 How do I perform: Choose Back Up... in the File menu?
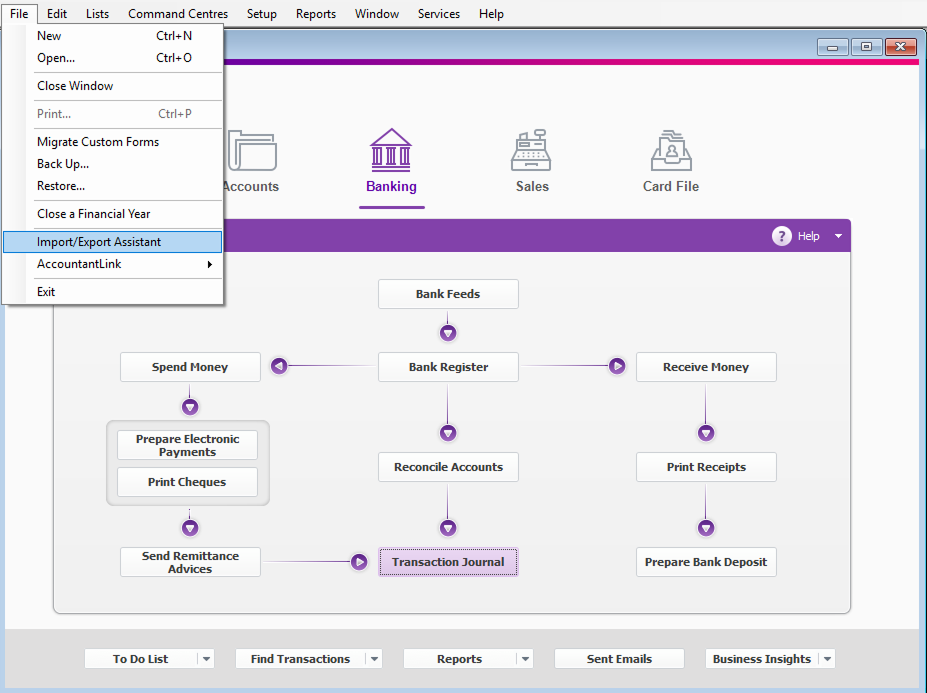coord(63,164)
